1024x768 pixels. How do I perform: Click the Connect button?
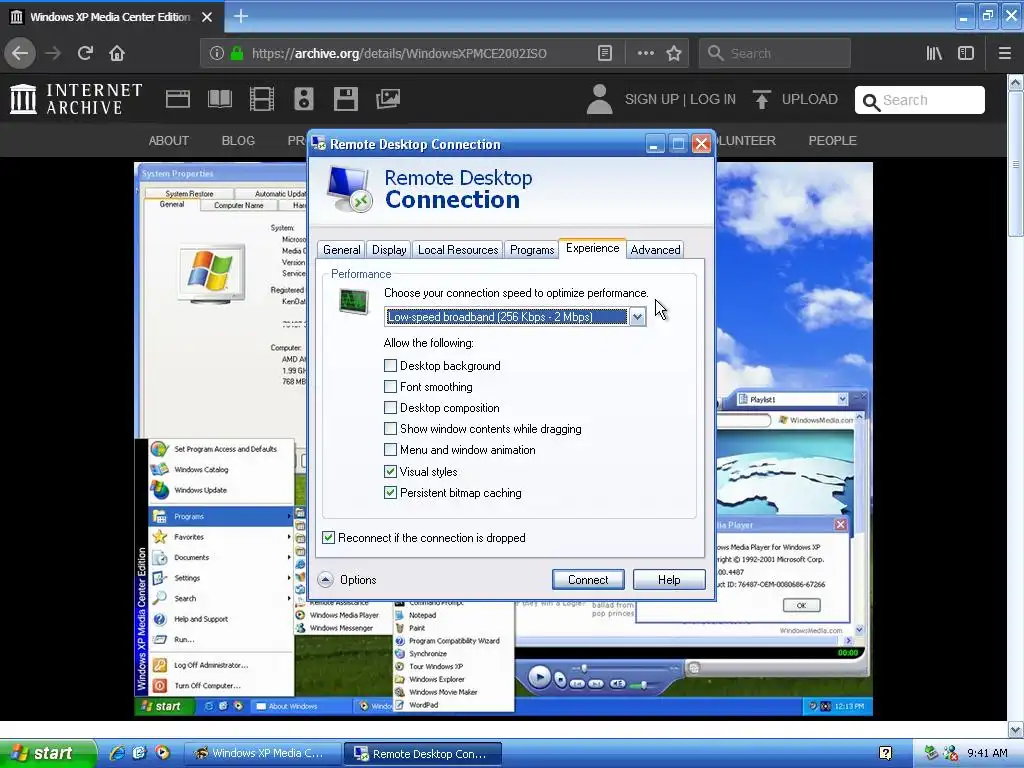click(588, 579)
